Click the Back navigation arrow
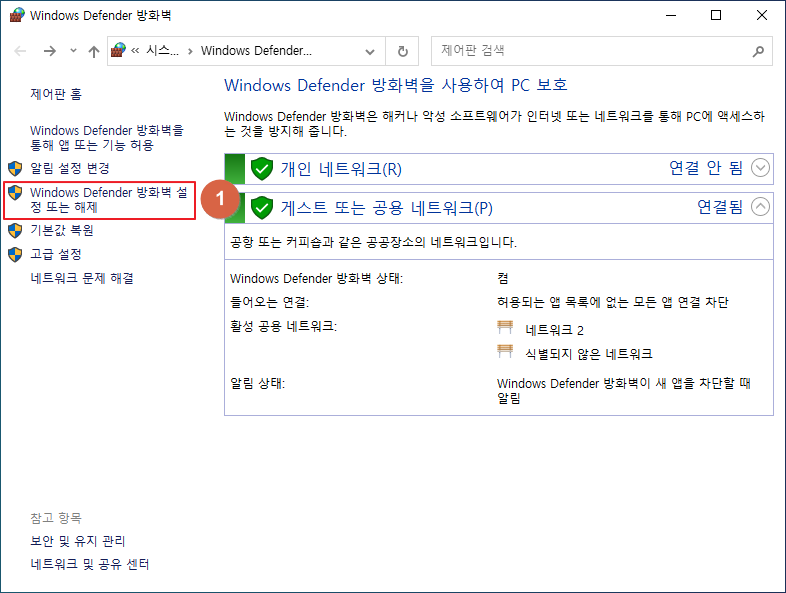Screen dimensions: 786x593 coord(20,51)
